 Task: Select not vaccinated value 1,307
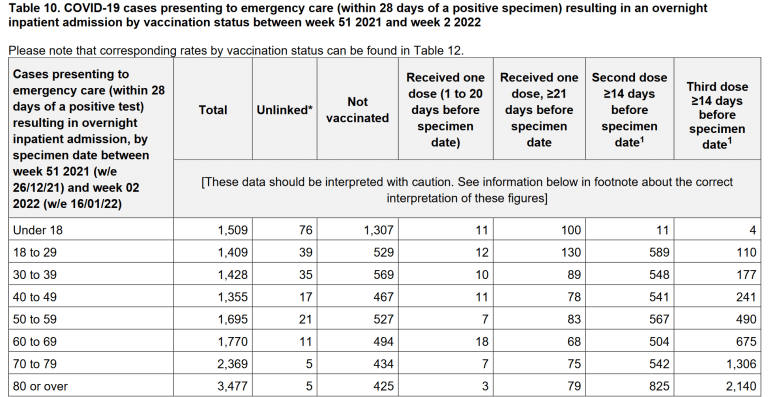coord(378,230)
